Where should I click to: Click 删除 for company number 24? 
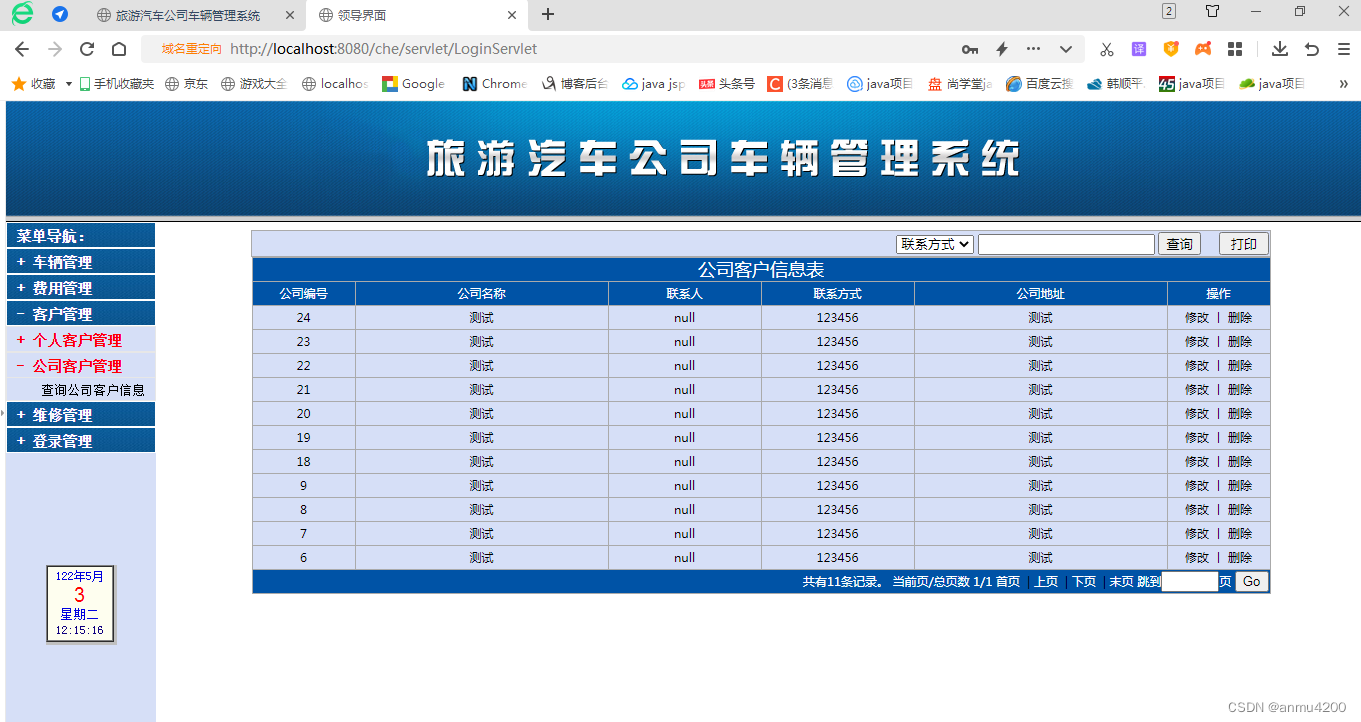(x=1240, y=318)
